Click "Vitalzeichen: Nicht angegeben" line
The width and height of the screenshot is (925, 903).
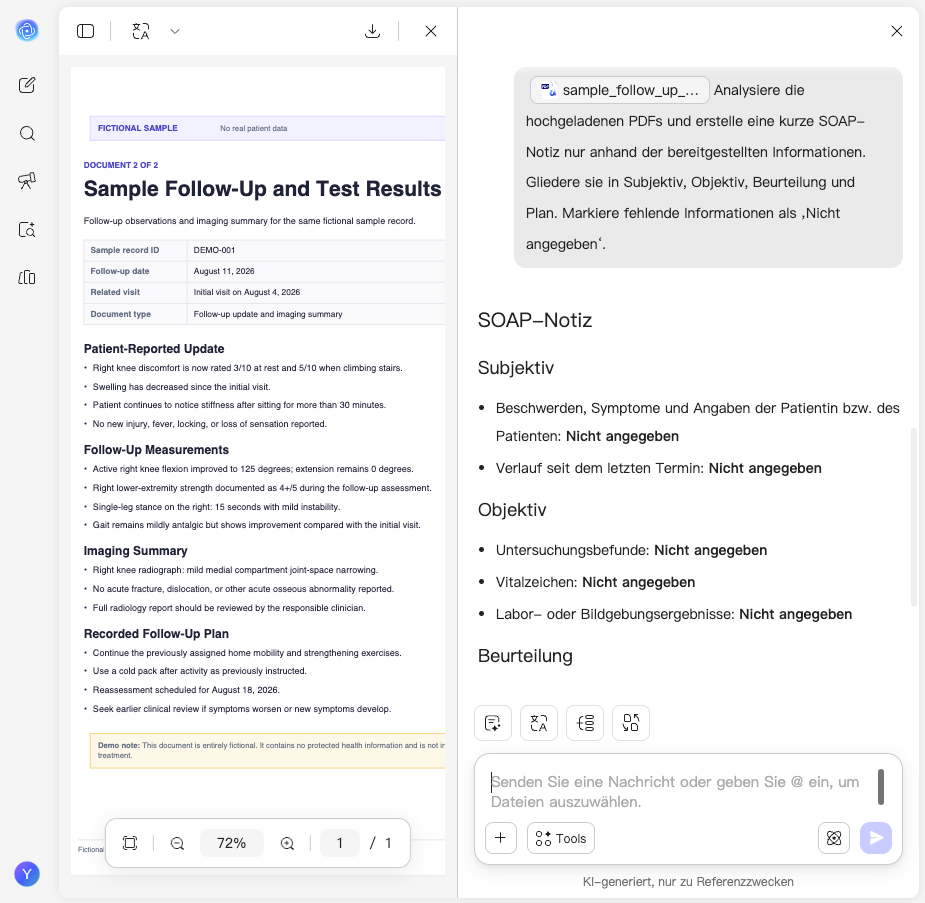pyautogui.click(x=595, y=582)
